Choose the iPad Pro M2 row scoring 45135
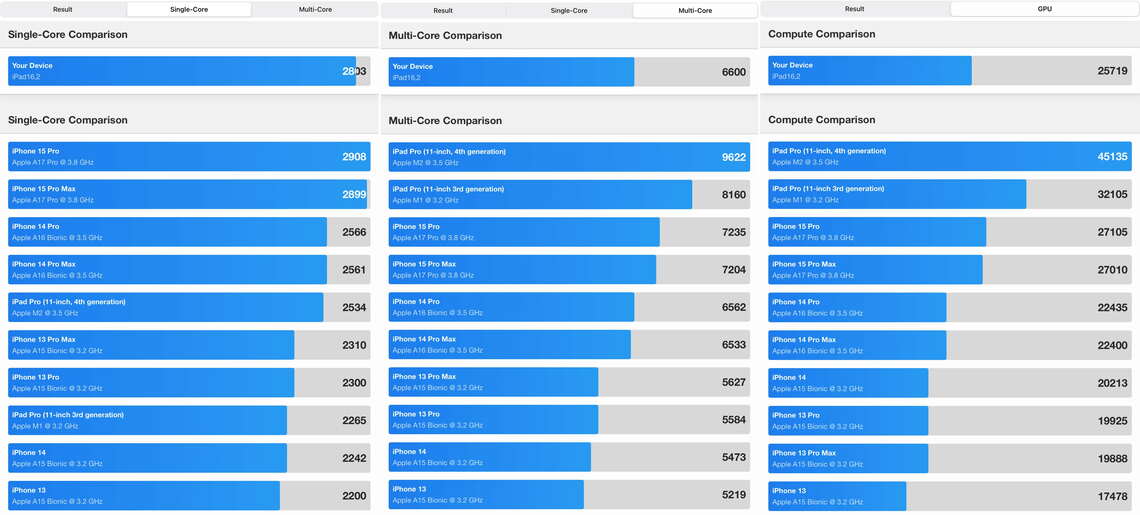The image size is (1140, 515). pos(950,156)
